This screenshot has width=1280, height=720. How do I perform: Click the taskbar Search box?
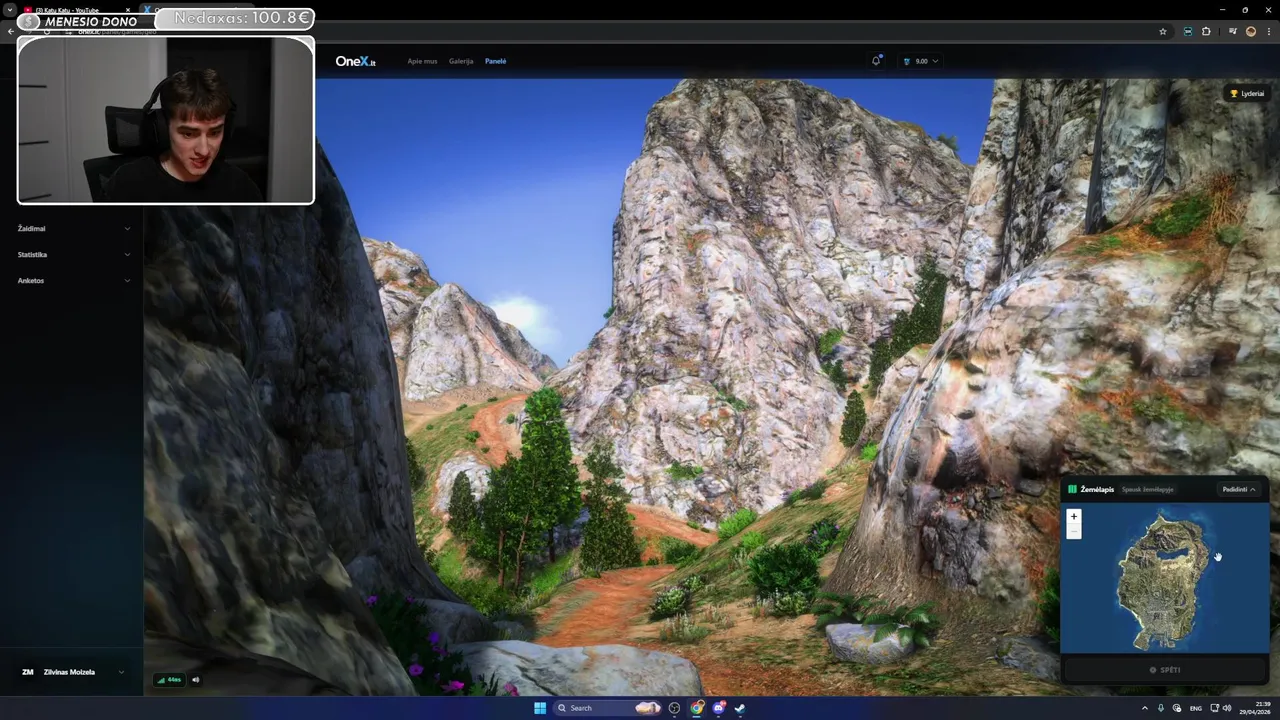coord(608,708)
